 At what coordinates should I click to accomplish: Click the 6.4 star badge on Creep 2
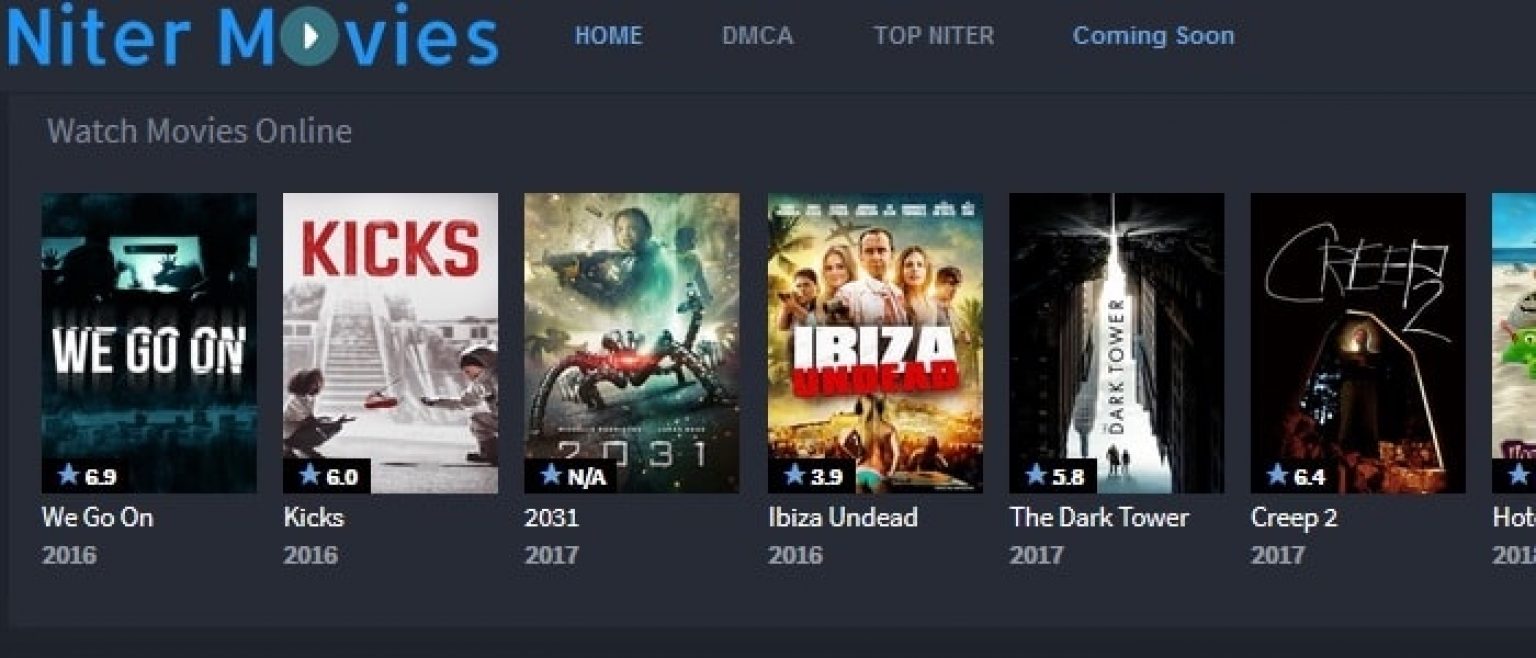(x=1295, y=476)
